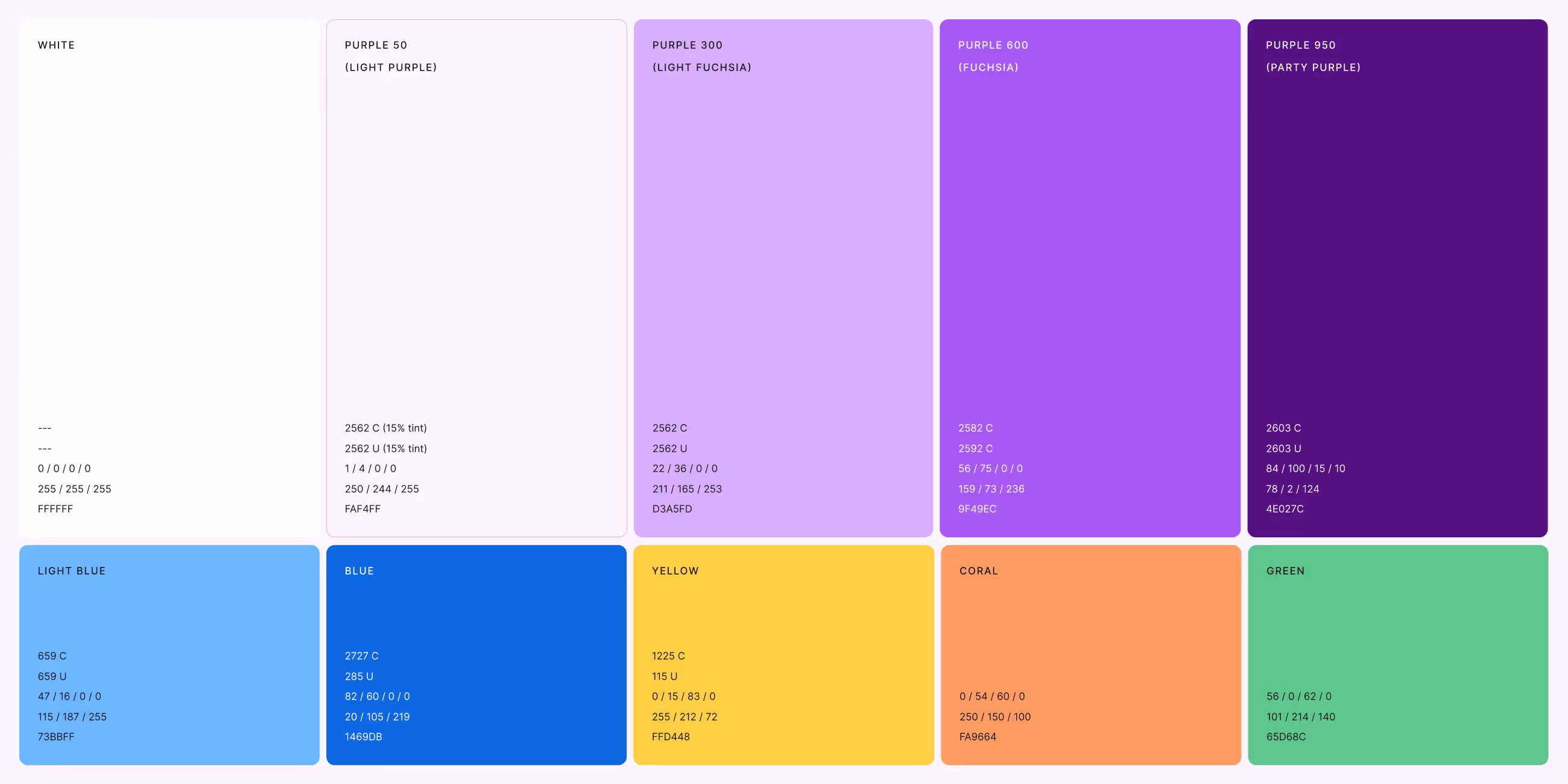The height and width of the screenshot is (784, 1568).
Task: Click the 9F49EC hex value
Action: tap(978, 509)
